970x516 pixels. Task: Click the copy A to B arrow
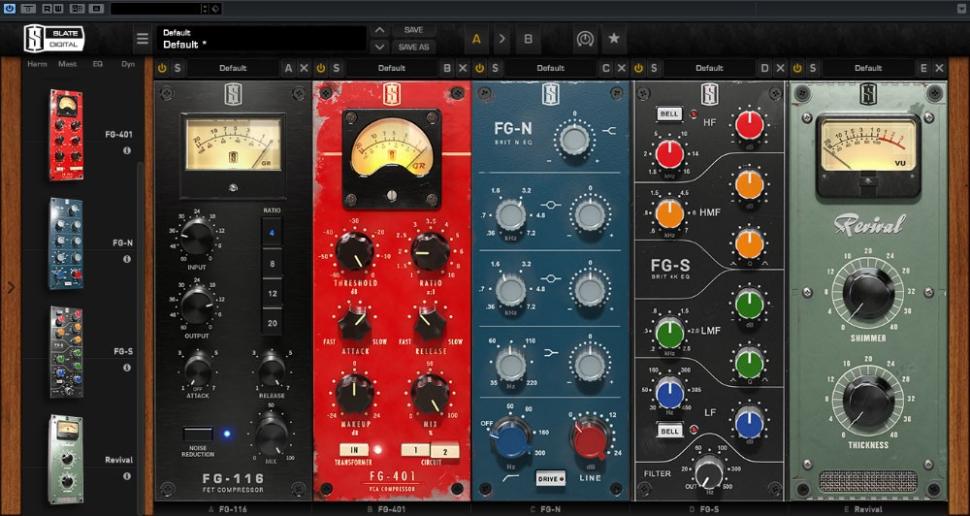click(x=502, y=39)
